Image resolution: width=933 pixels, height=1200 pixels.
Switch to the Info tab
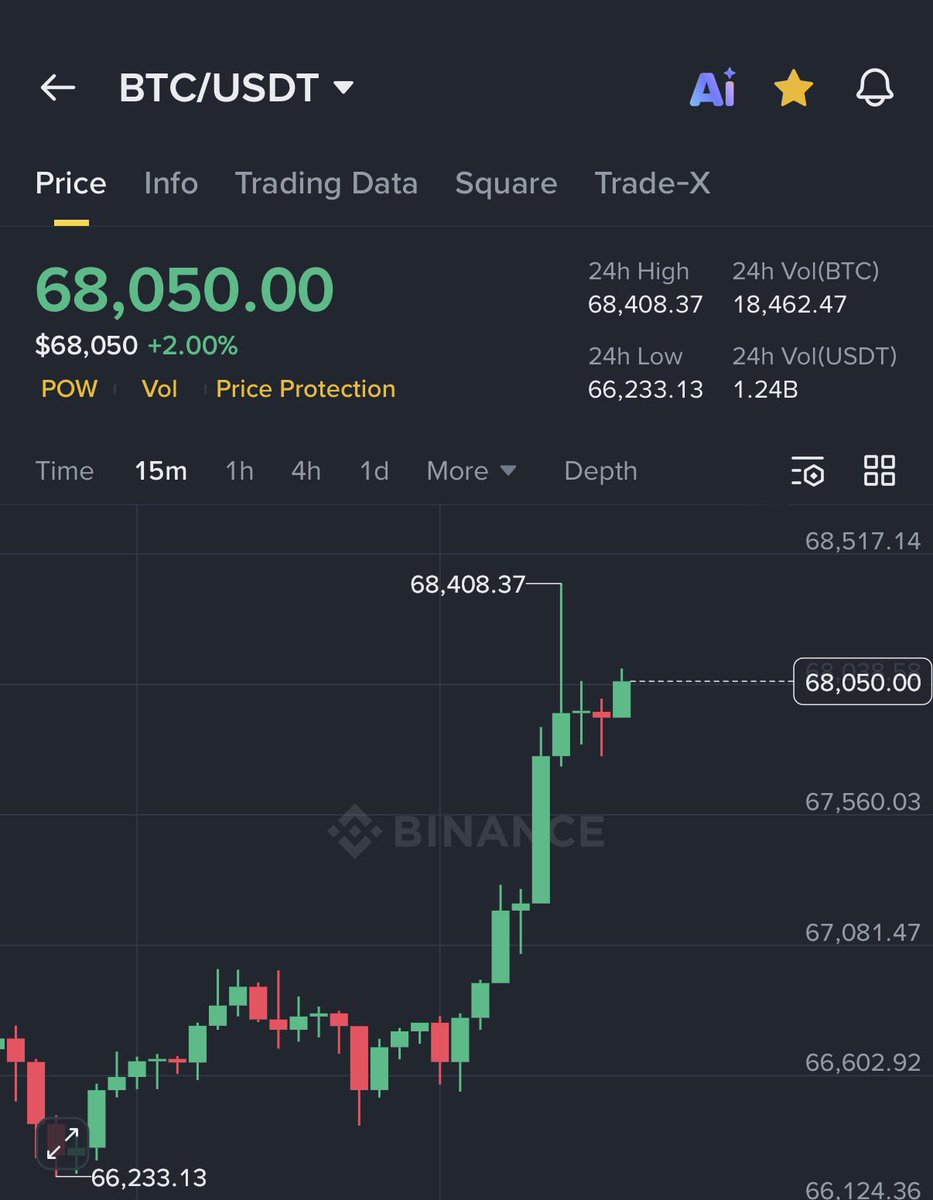pos(171,184)
